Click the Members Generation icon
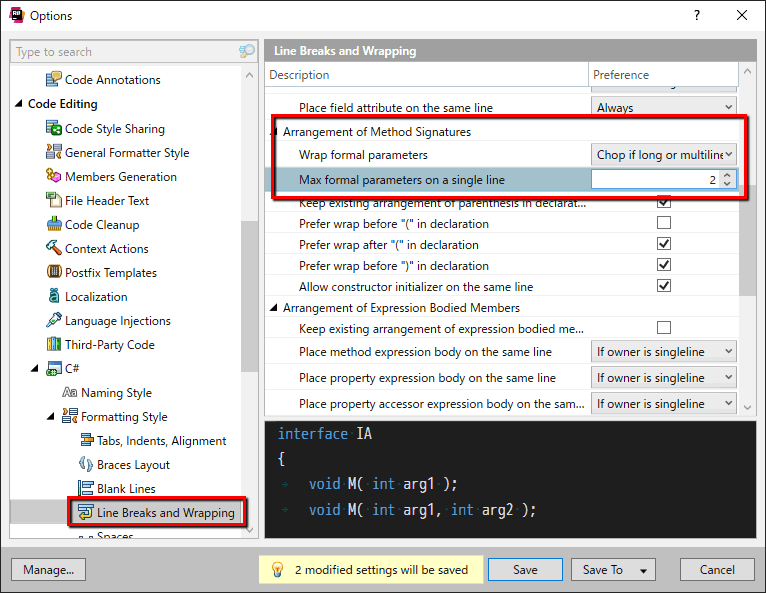 coord(53,176)
